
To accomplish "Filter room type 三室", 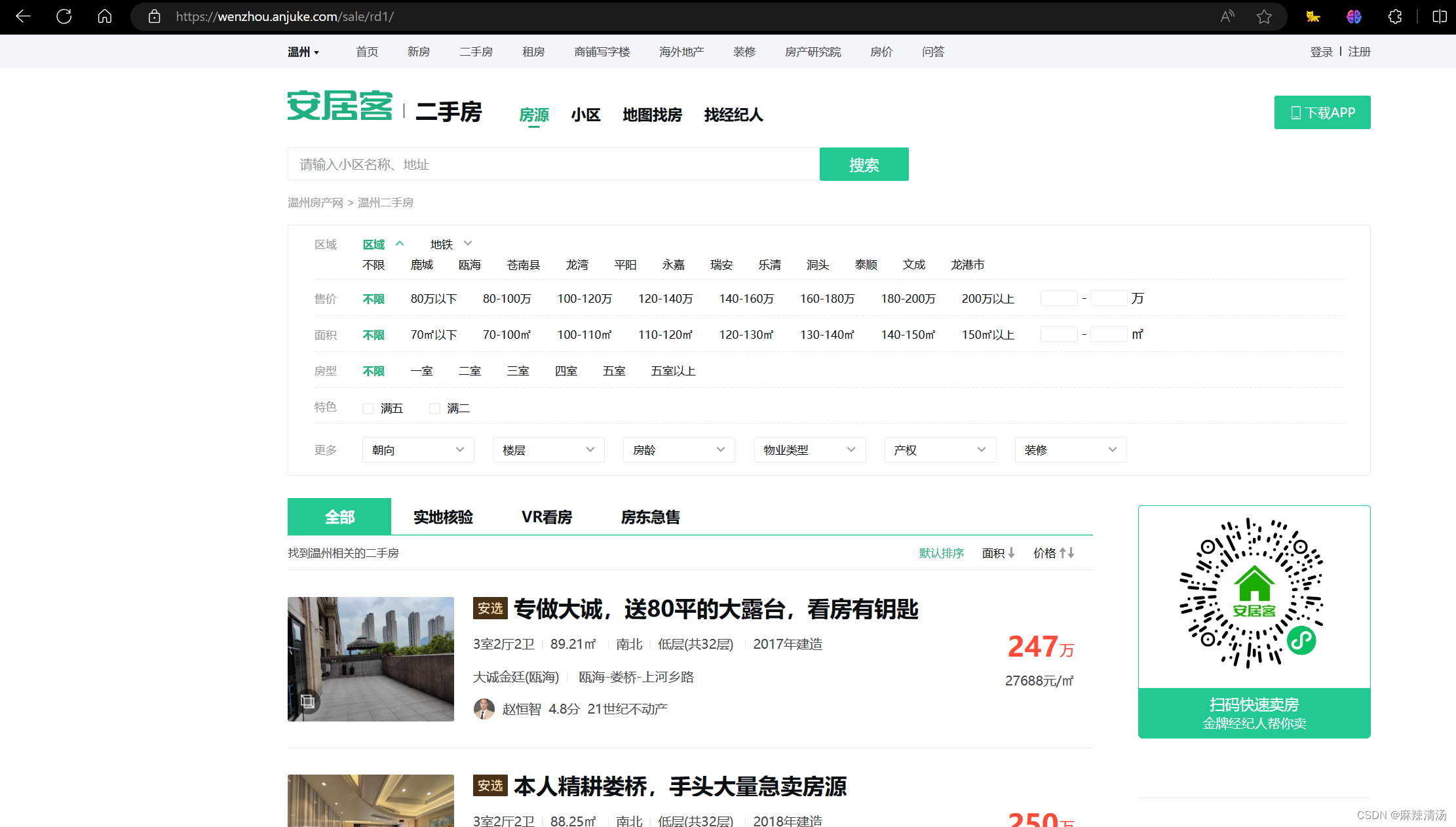I will (x=518, y=371).
